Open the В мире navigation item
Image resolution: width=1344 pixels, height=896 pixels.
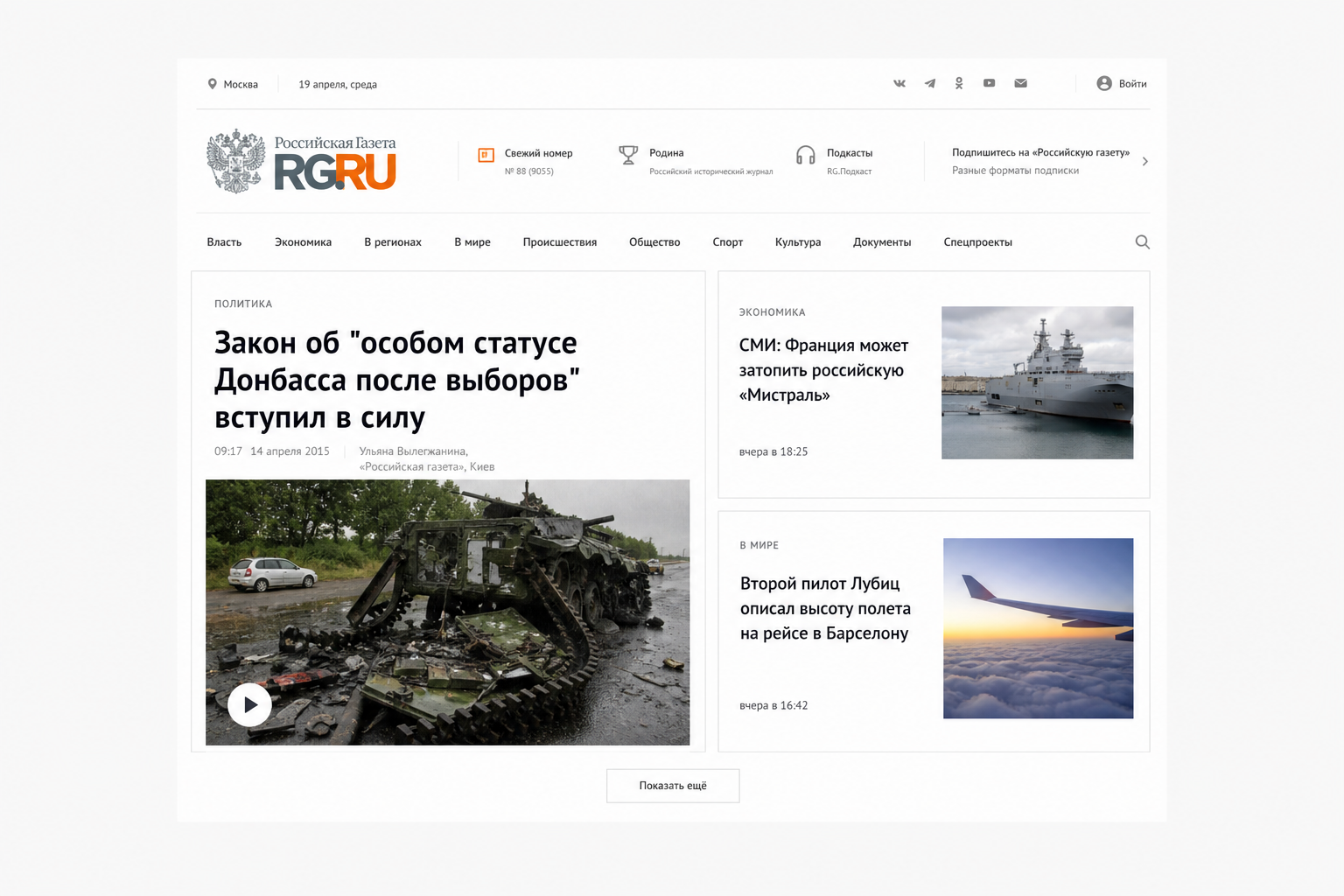coord(472,242)
